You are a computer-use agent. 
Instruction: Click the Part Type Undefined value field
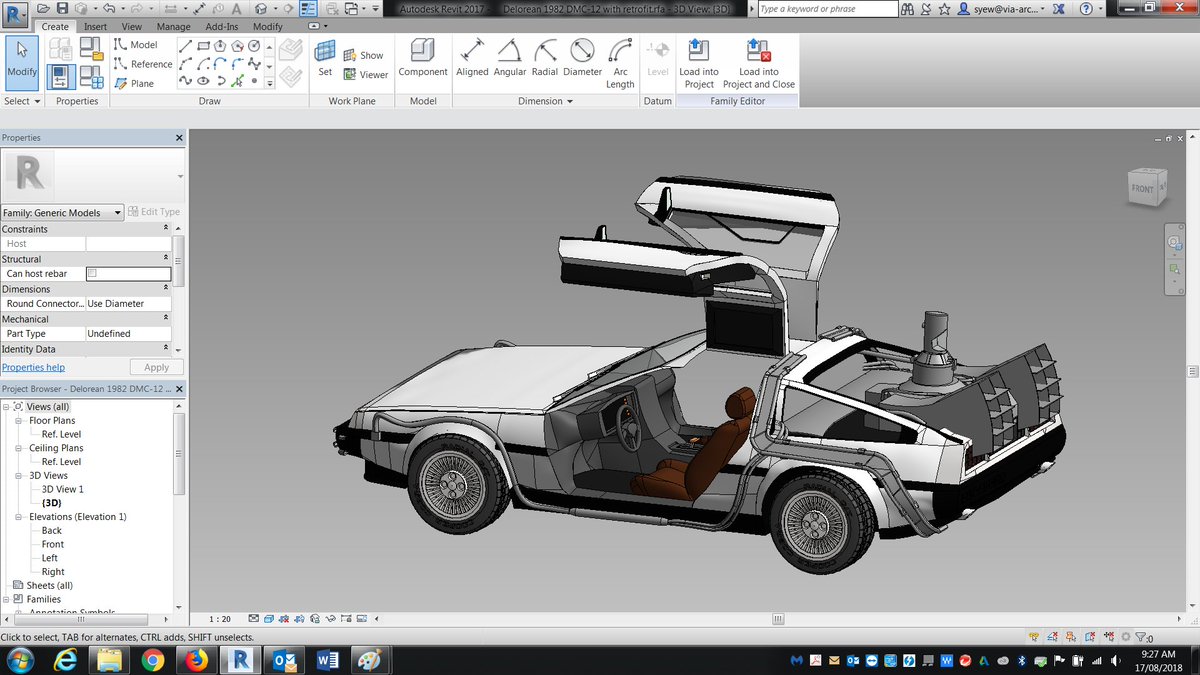pyautogui.click(x=128, y=333)
